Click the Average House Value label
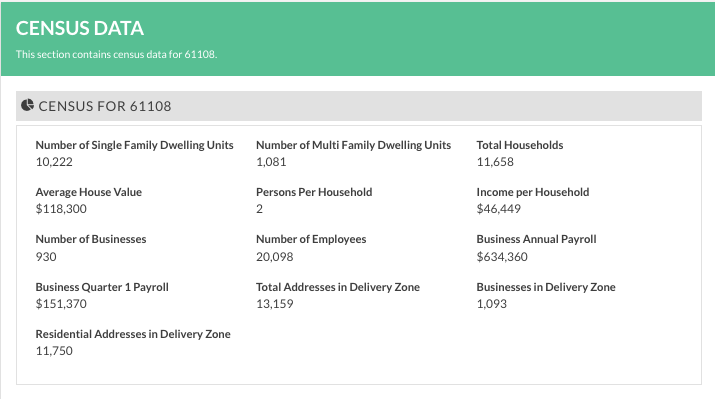This screenshot has width=715, height=399. click(89, 192)
